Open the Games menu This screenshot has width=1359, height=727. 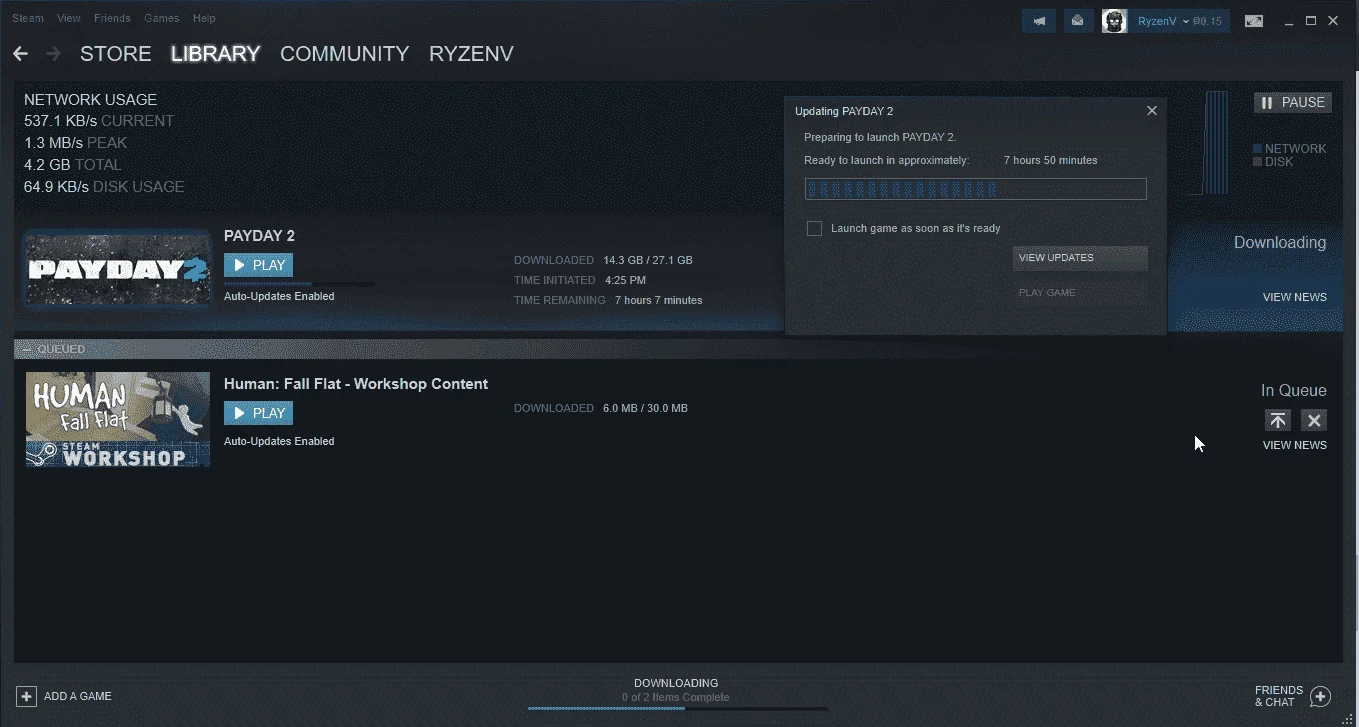coord(162,18)
